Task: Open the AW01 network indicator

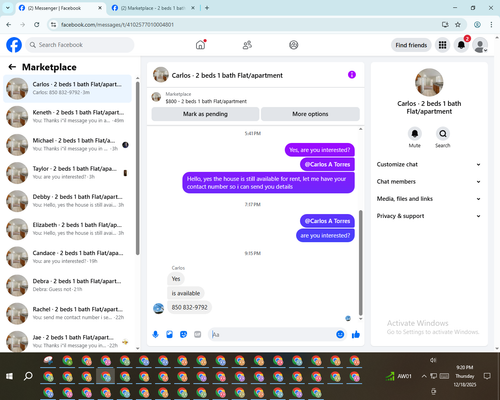Action: pyautogui.click(x=398, y=376)
